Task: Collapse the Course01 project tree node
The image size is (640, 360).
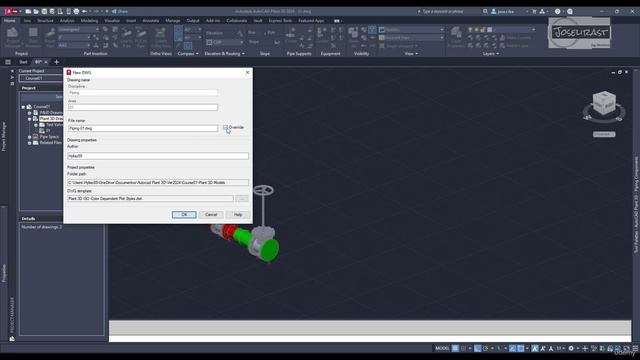Action: (x=23, y=107)
